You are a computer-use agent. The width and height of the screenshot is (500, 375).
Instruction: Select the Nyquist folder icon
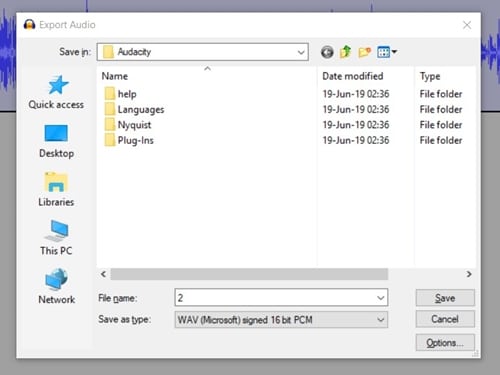[x=110, y=125]
